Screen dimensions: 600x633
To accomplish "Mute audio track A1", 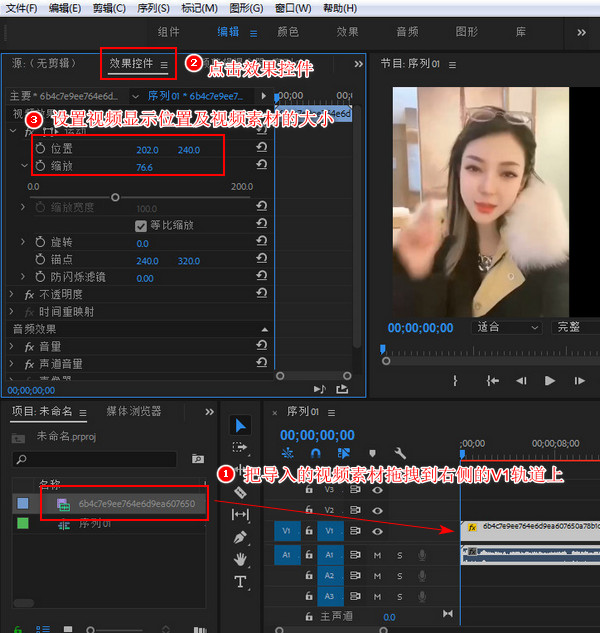I will pos(377,555).
